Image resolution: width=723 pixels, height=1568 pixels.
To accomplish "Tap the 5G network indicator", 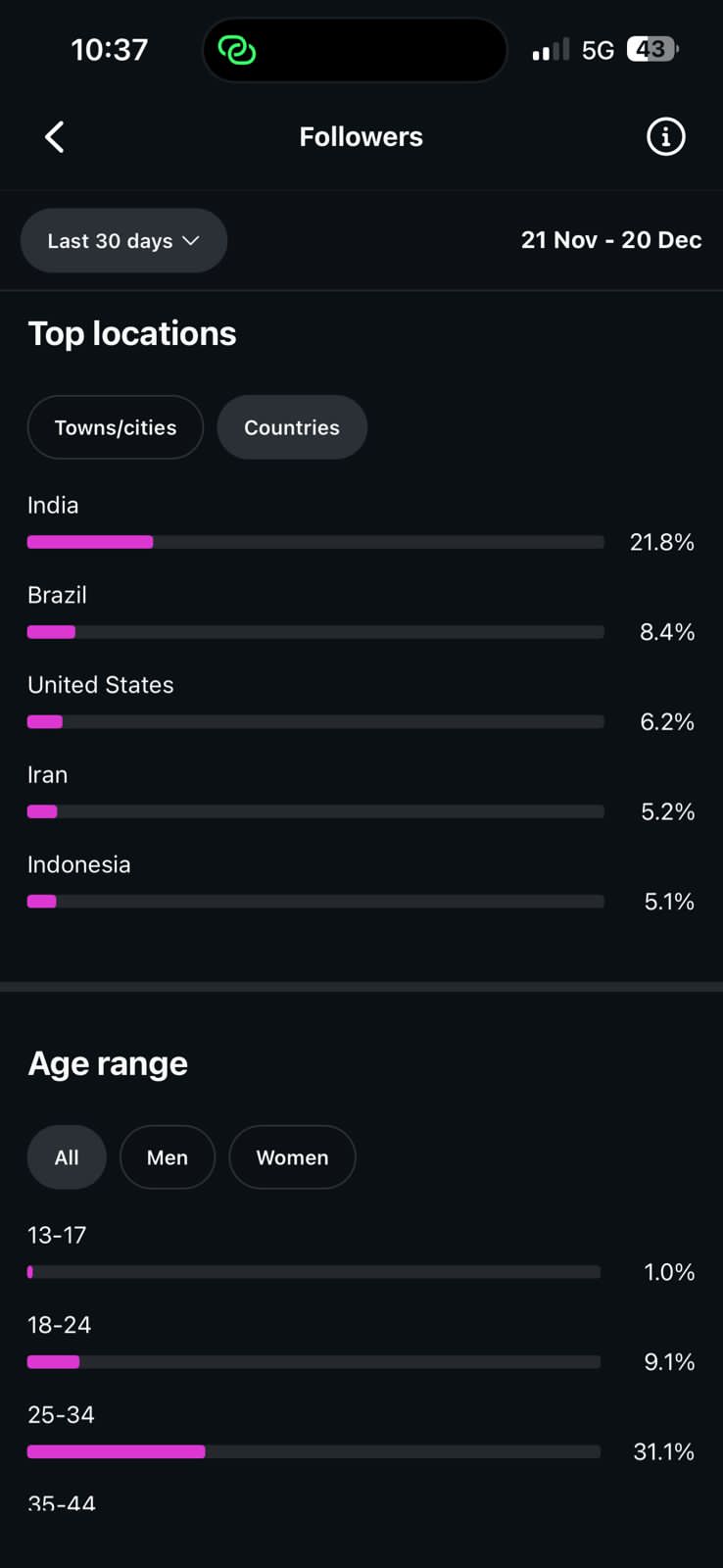I will (x=598, y=50).
